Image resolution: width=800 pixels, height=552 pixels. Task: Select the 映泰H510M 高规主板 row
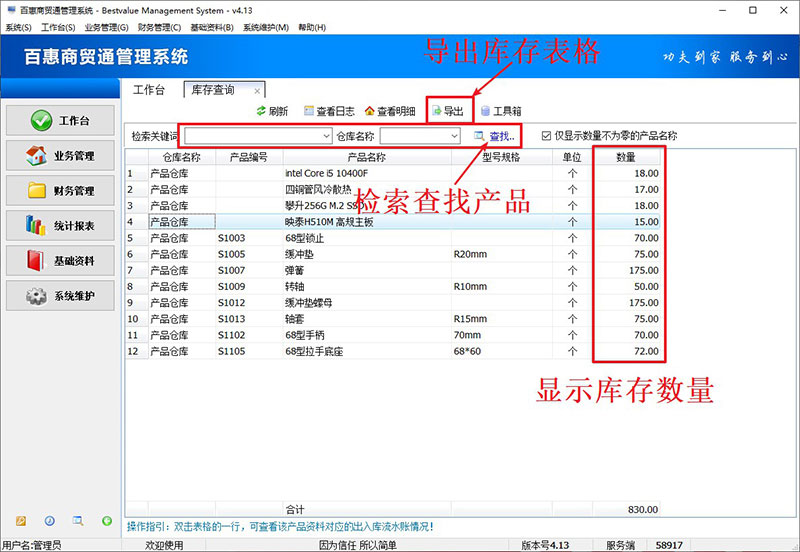(393, 222)
